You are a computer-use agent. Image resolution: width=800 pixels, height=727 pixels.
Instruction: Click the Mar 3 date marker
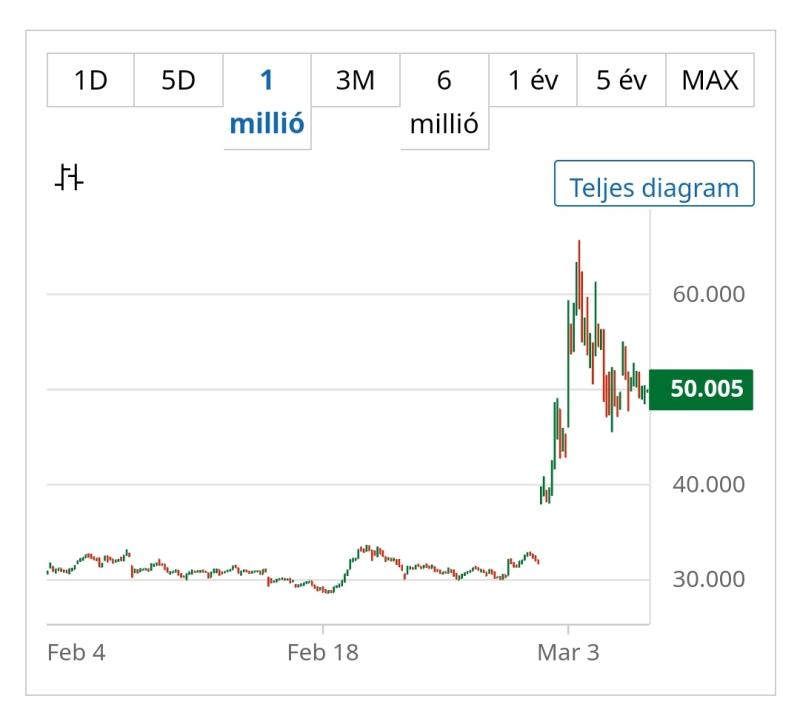[568, 652]
